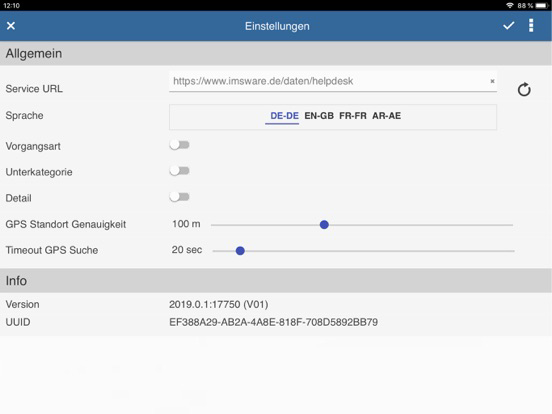
Task: Clear the Service URL field
Action: click(x=492, y=81)
